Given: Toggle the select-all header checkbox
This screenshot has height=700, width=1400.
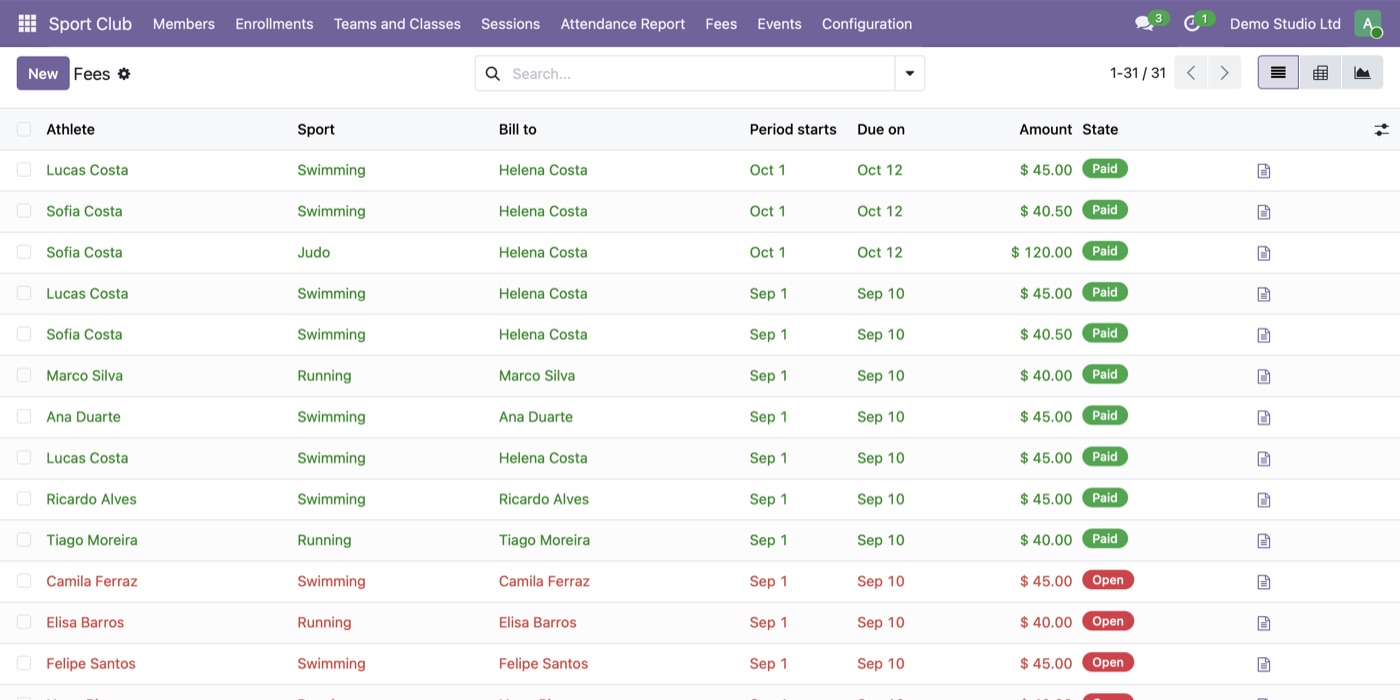Looking at the screenshot, I should (x=24, y=129).
